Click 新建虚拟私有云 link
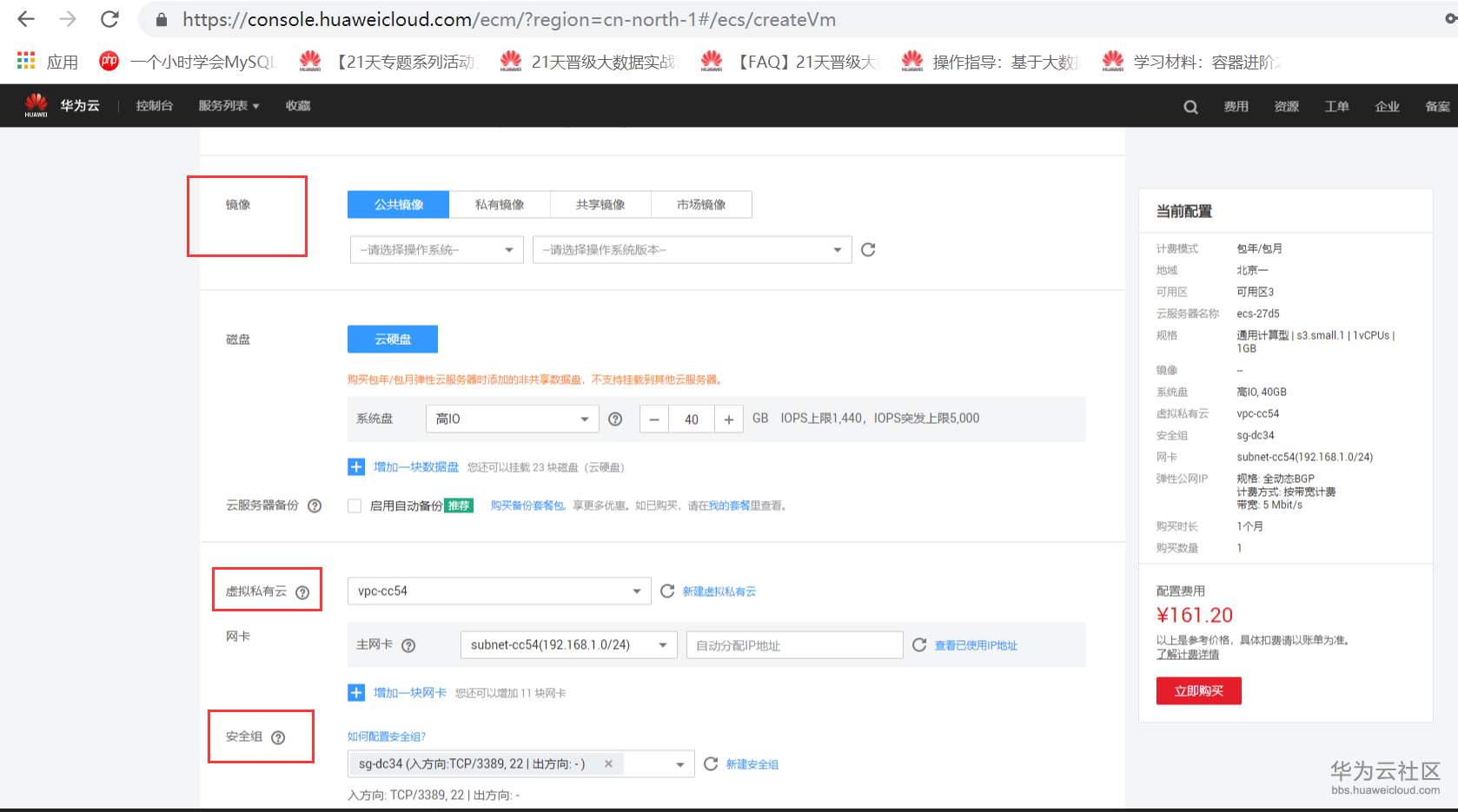The image size is (1458, 812). [719, 591]
